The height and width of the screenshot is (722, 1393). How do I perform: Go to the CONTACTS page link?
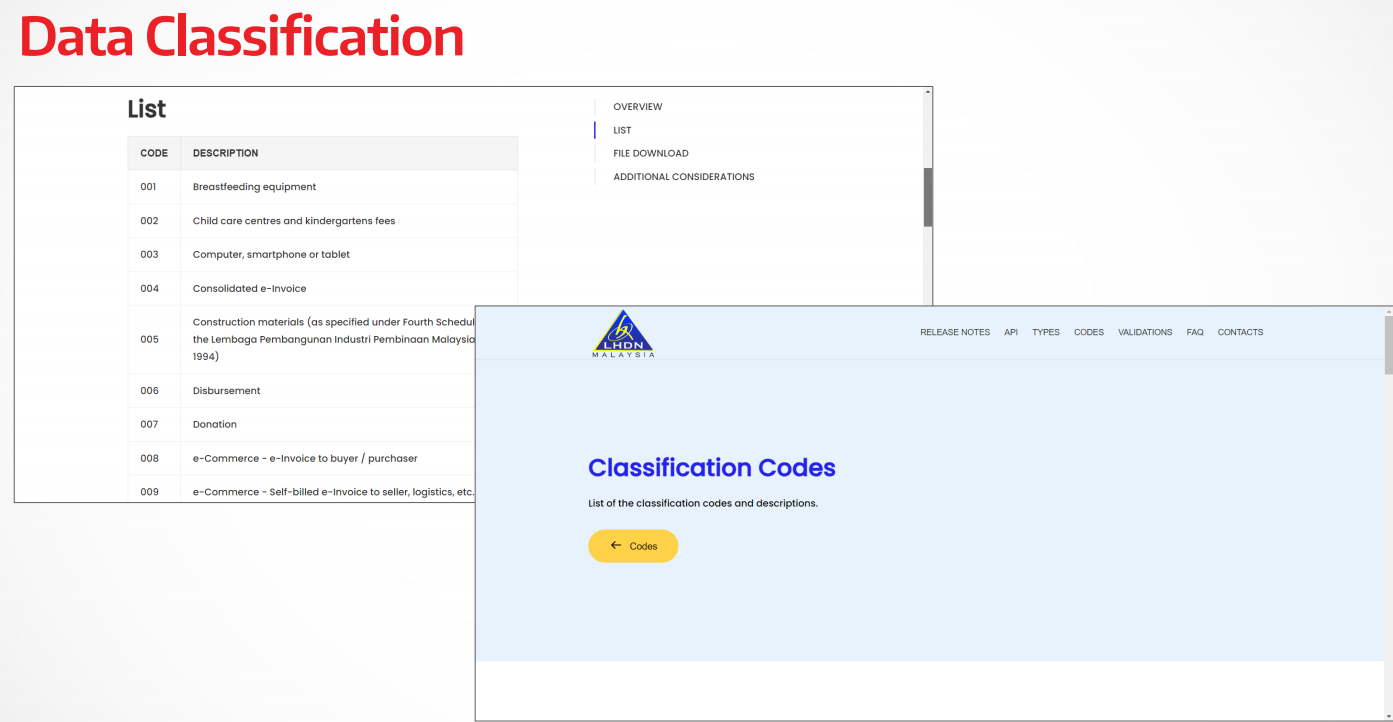click(1239, 332)
